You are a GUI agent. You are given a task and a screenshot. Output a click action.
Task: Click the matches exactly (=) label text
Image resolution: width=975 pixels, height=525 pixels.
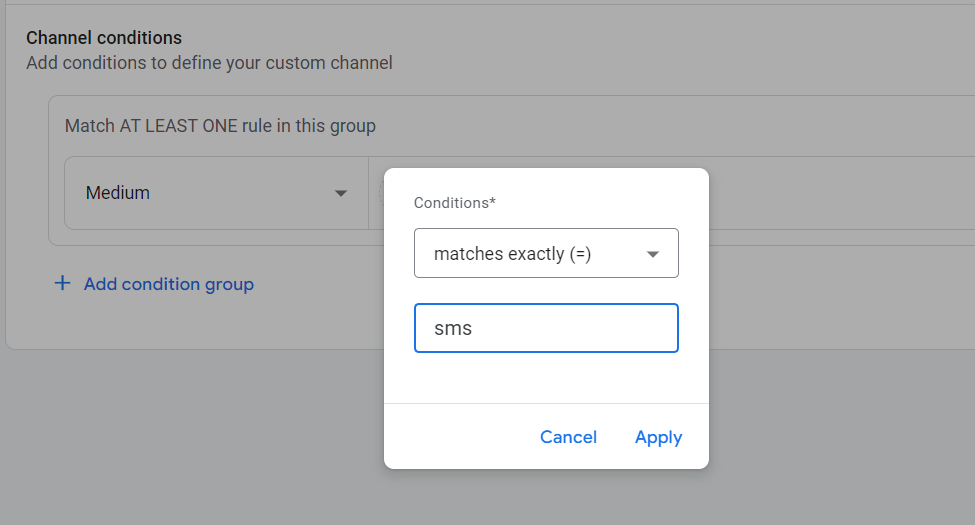click(x=512, y=254)
